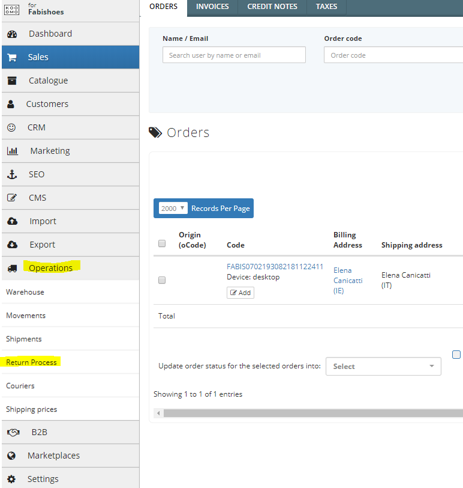The height and width of the screenshot is (488, 463).
Task: Open the Catalogue menu item
Action: coord(70,81)
